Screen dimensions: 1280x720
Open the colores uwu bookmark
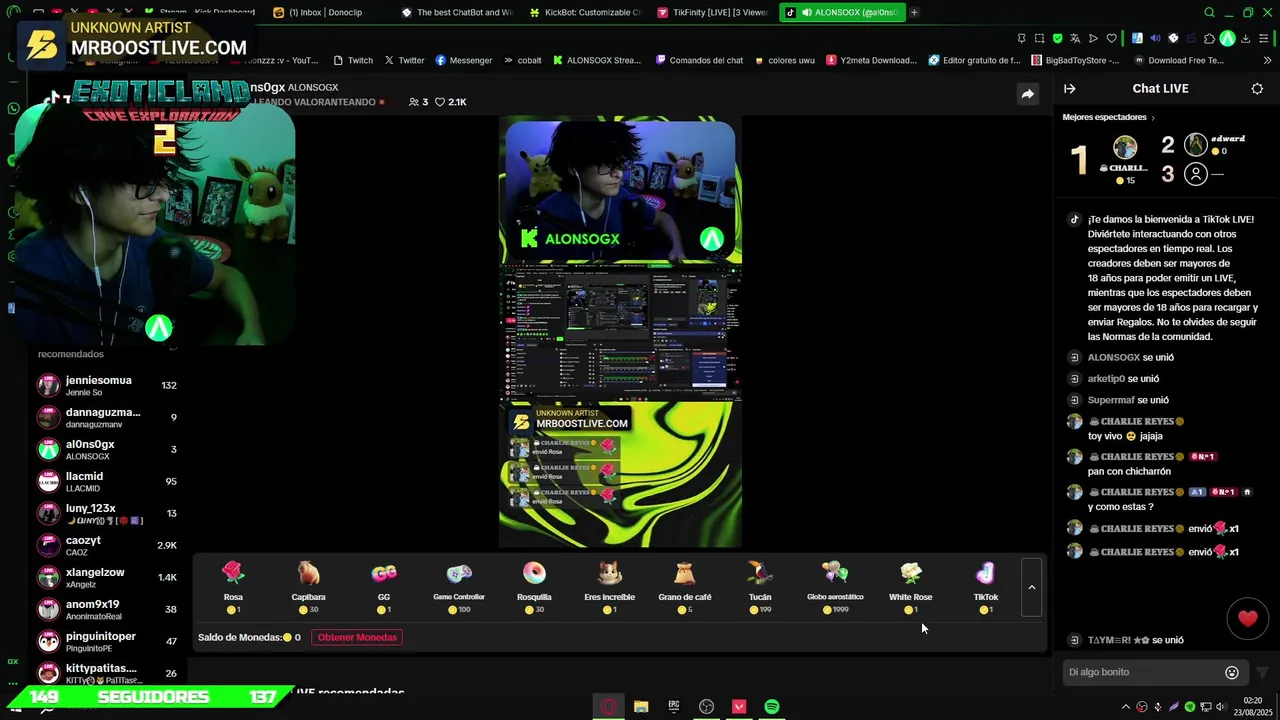coord(784,60)
